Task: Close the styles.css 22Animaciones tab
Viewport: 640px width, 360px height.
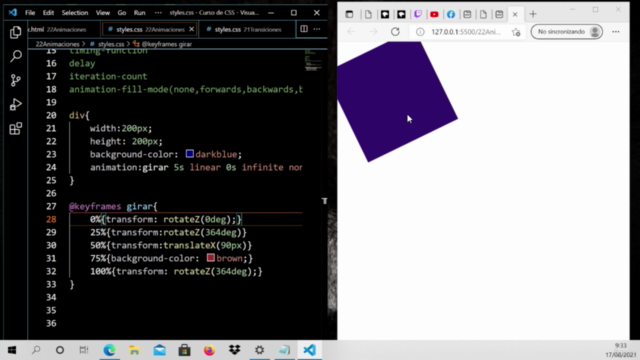Action: click(191, 29)
